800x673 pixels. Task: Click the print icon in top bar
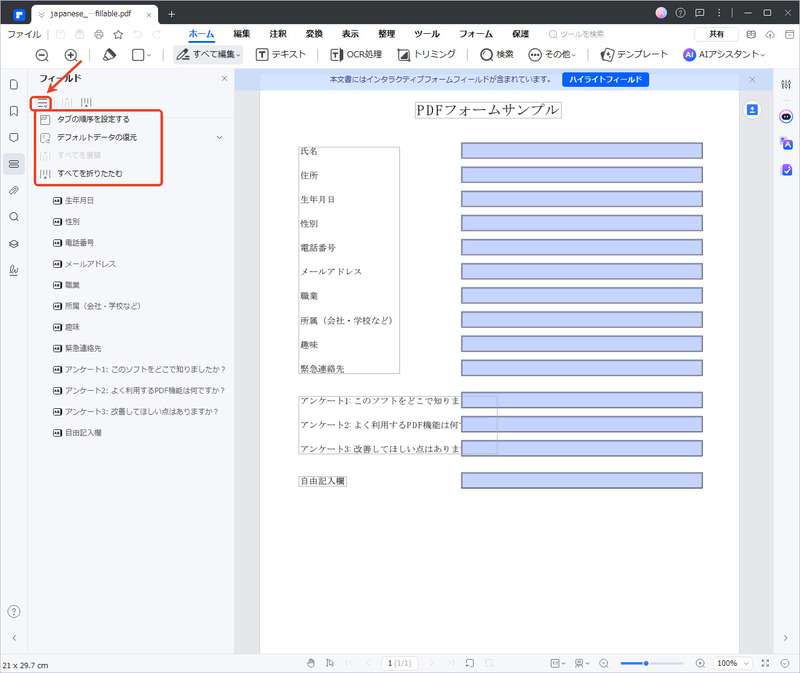[x=99, y=34]
